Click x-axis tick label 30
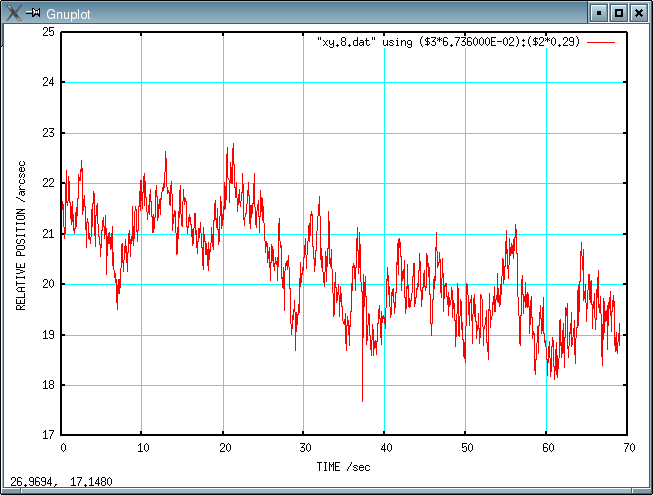The width and height of the screenshot is (653, 495). pos(305,448)
